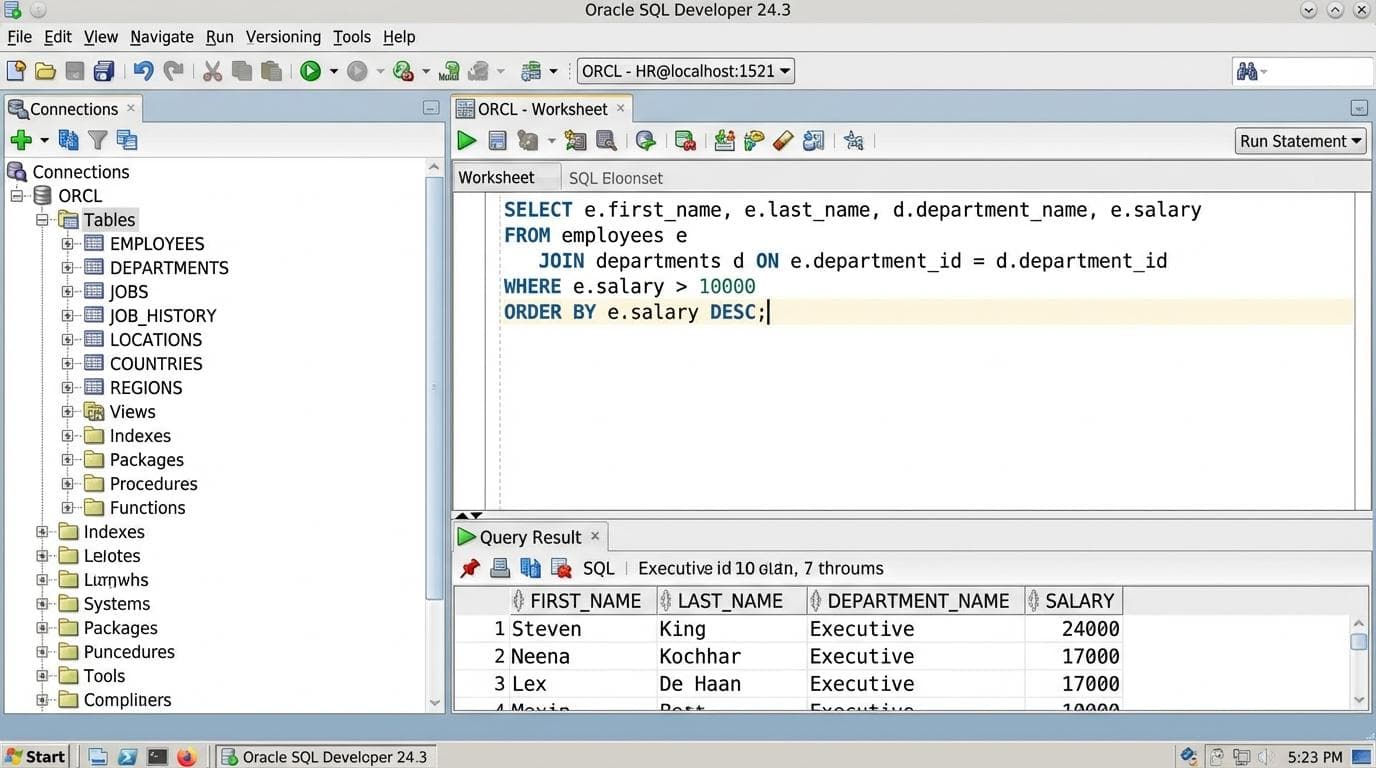The width and height of the screenshot is (1376, 768).
Task: Select the DEPARTMENTS table
Action: coord(168,267)
